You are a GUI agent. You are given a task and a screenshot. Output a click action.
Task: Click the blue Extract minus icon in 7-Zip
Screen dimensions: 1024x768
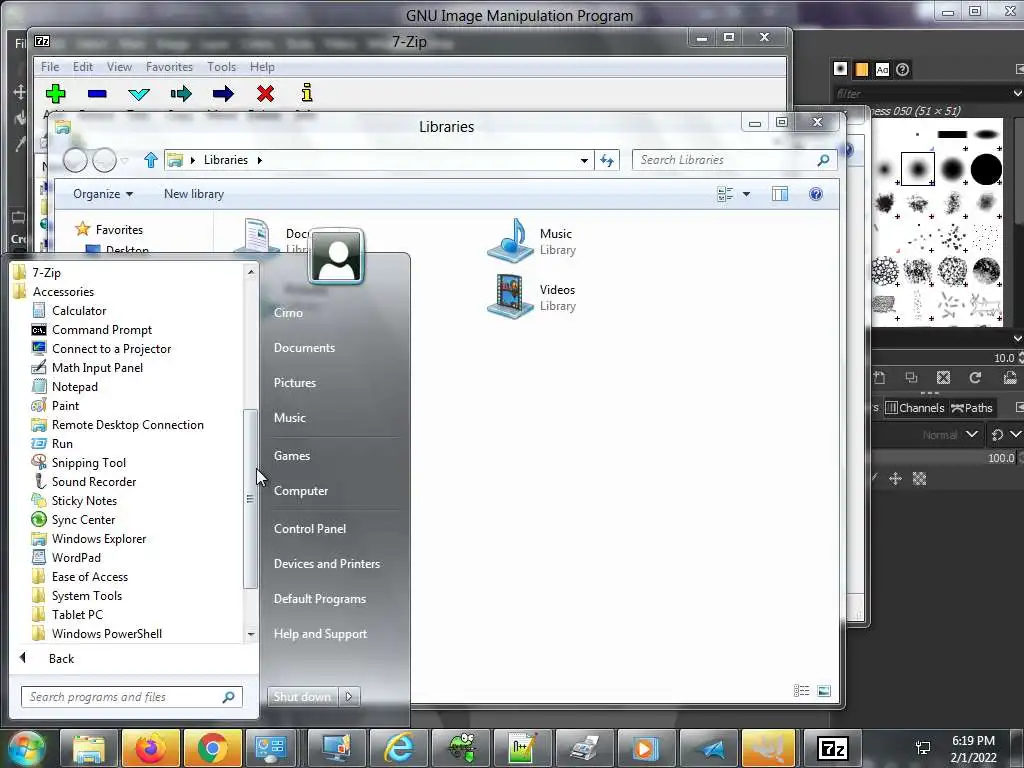97,94
